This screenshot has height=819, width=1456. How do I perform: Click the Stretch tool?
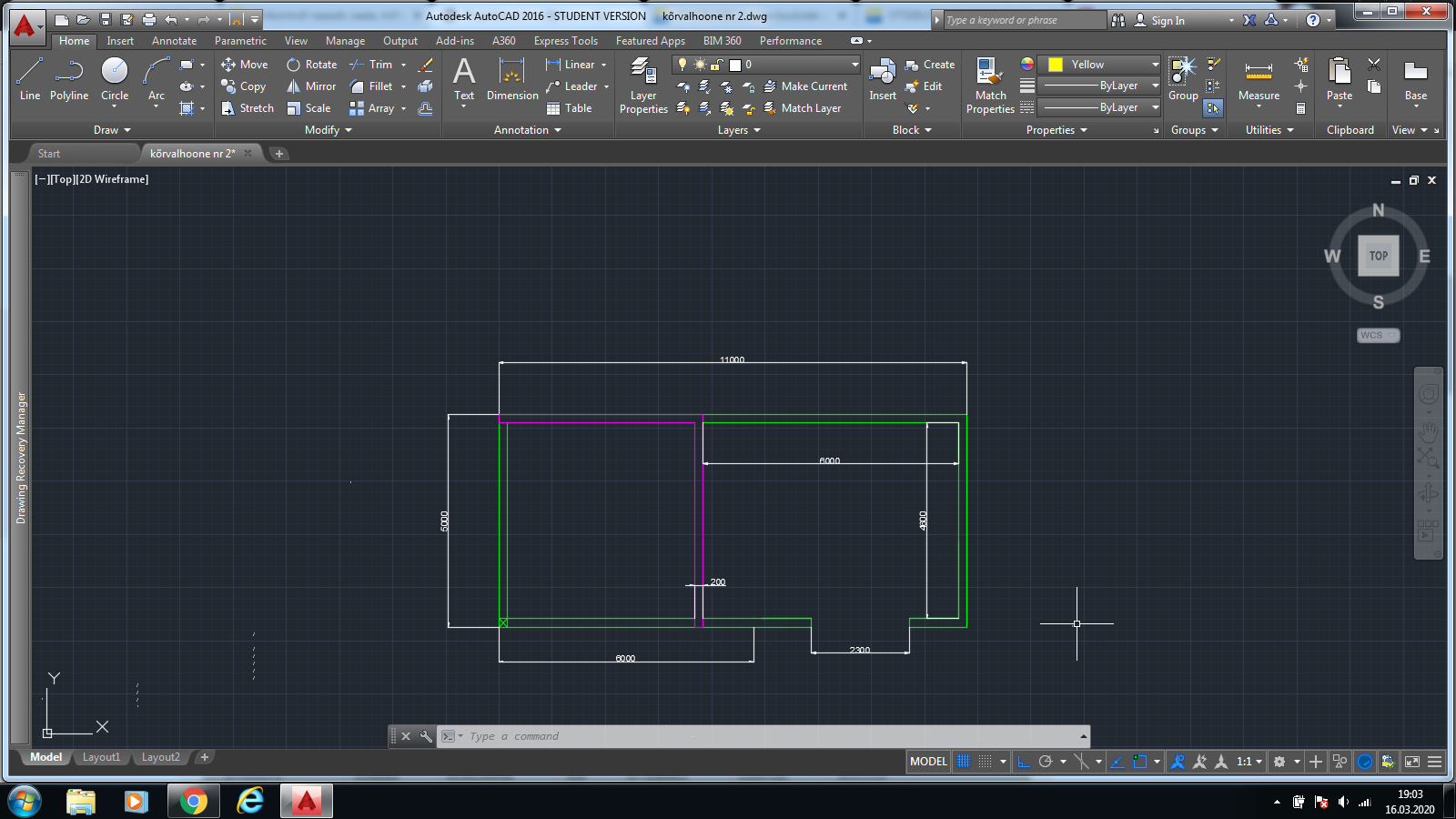[x=247, y=108]
